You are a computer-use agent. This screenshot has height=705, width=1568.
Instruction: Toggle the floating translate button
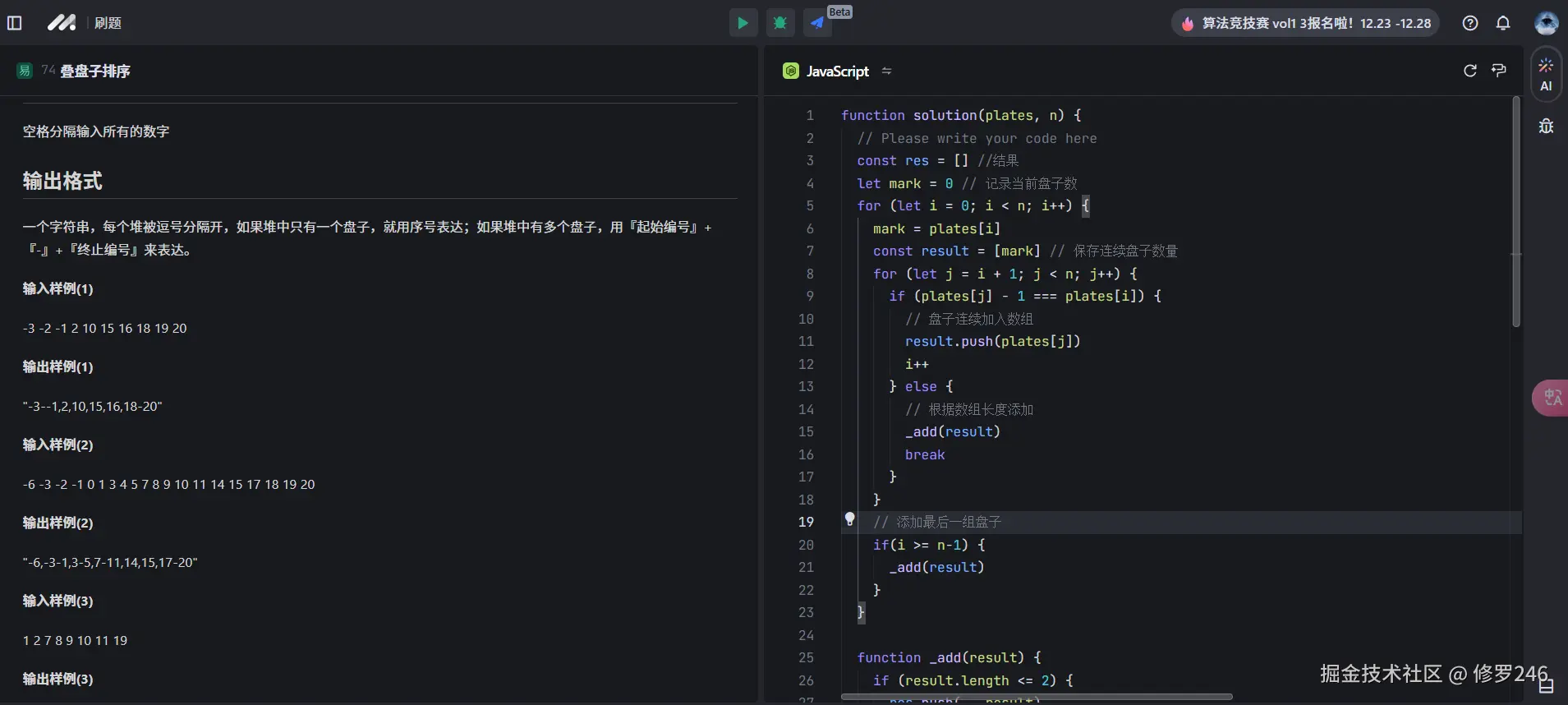(1551, 399)
